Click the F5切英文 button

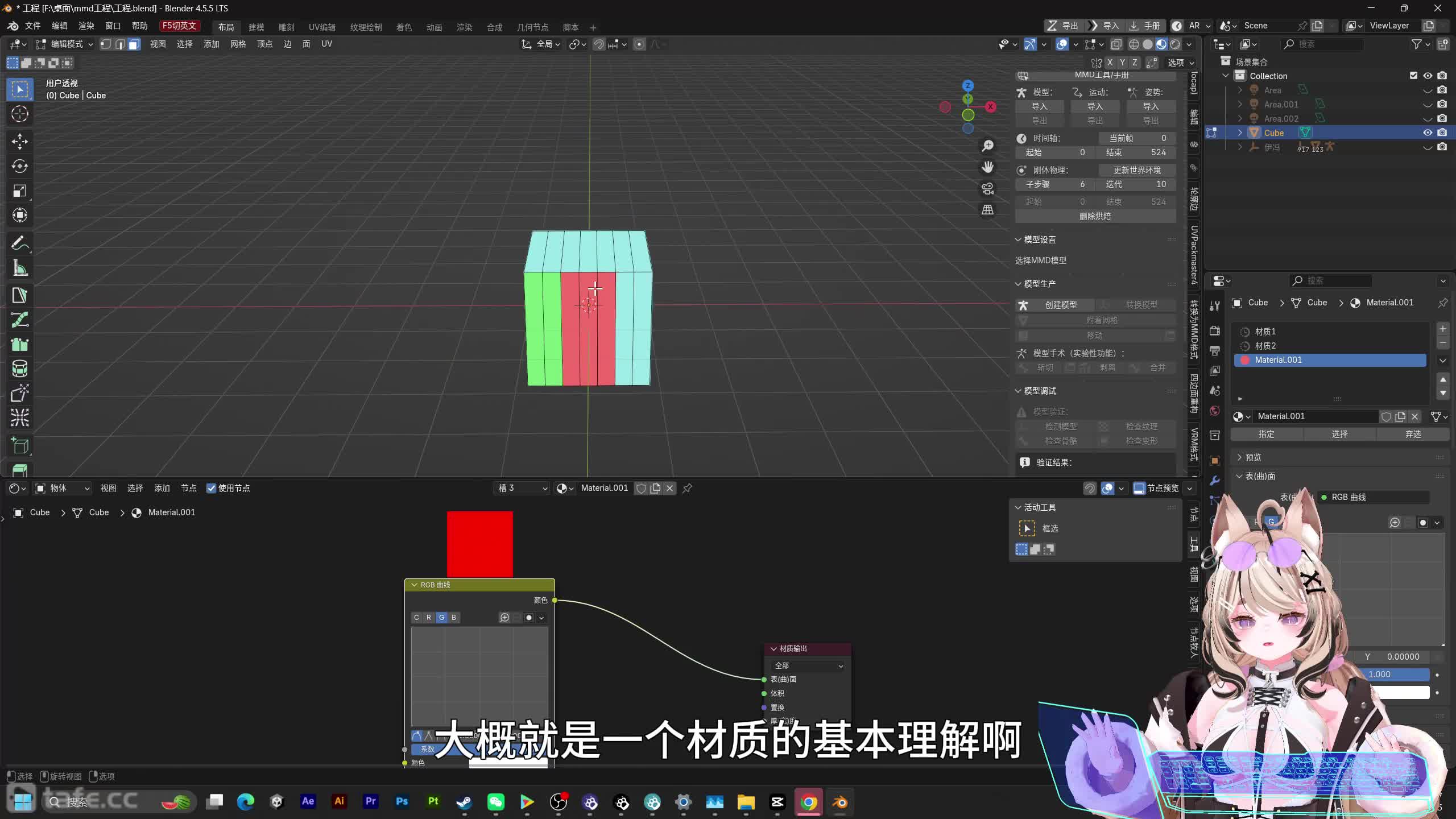coord(179,26)
